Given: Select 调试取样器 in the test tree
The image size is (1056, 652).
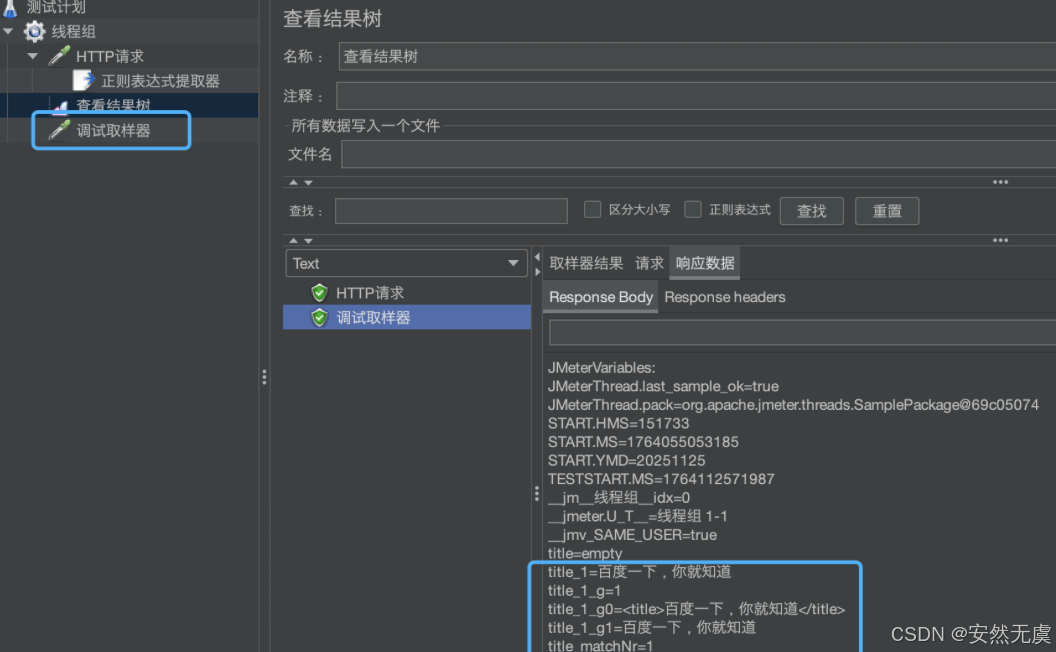Looking at the screenshot, I should click(113, 131).
